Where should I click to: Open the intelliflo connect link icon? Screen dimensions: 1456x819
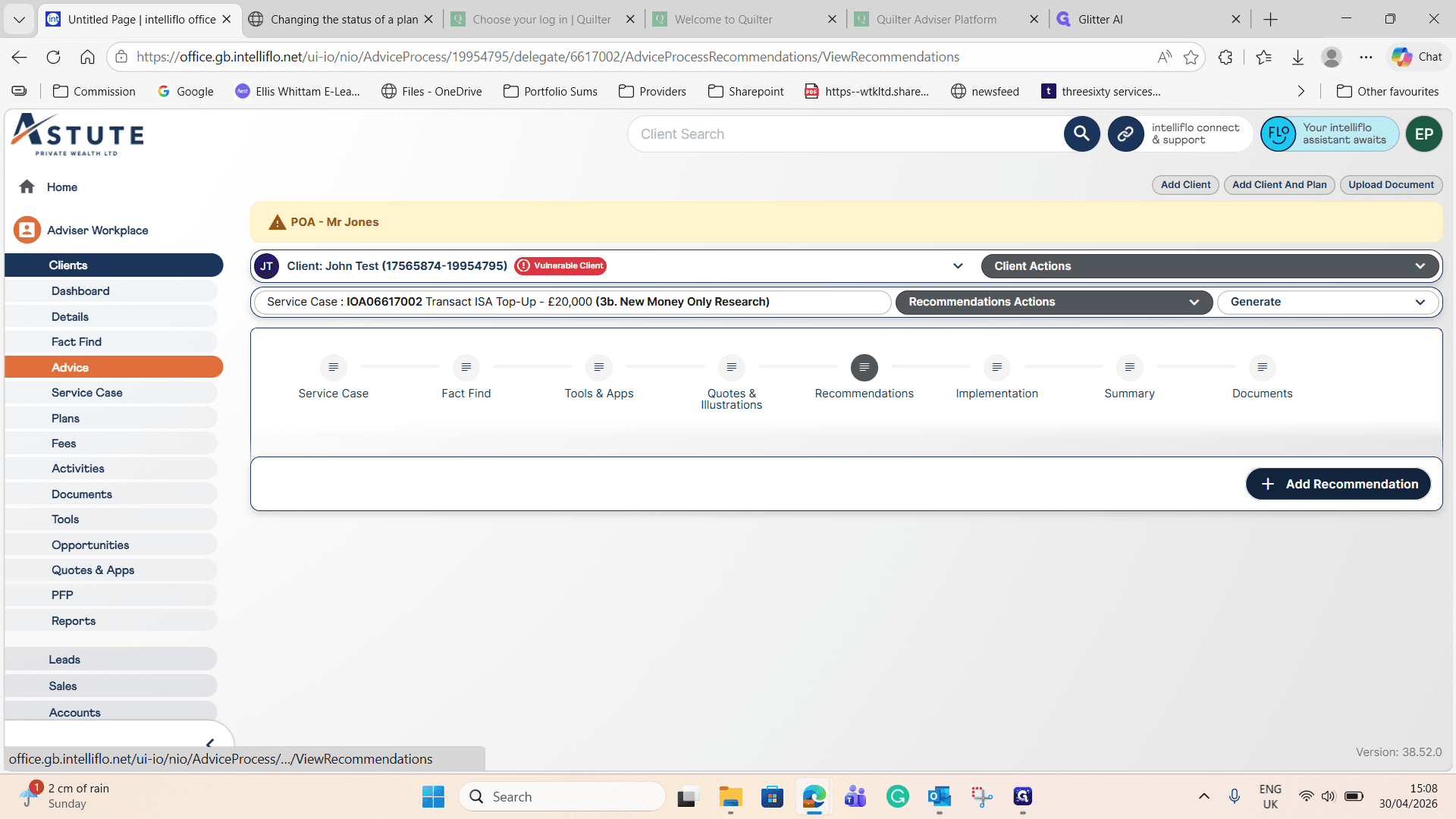[x=1125, y=134]
